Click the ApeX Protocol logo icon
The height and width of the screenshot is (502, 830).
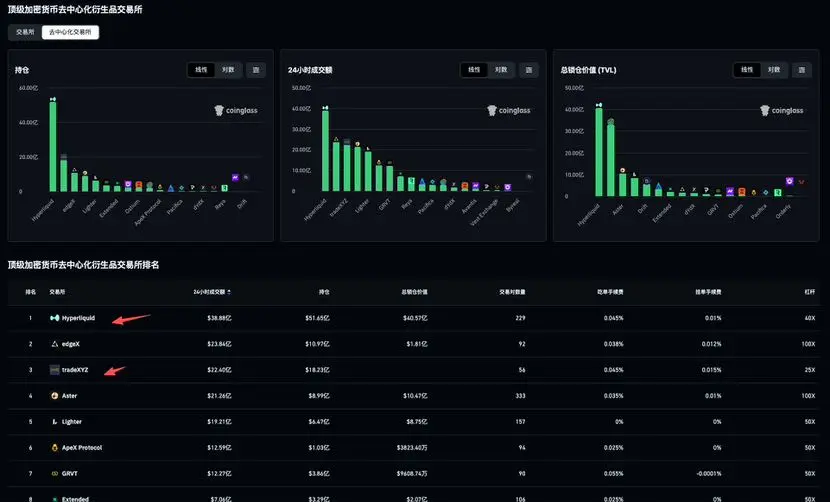coord(54,447)
